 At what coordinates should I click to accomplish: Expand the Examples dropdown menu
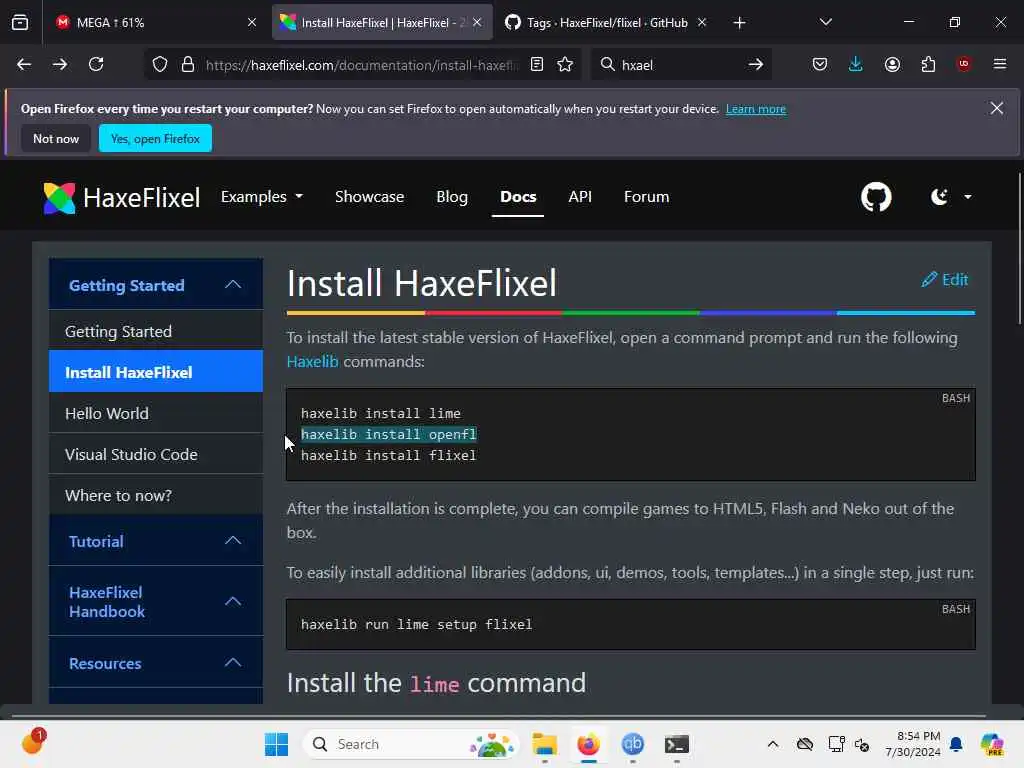(262, 197)
